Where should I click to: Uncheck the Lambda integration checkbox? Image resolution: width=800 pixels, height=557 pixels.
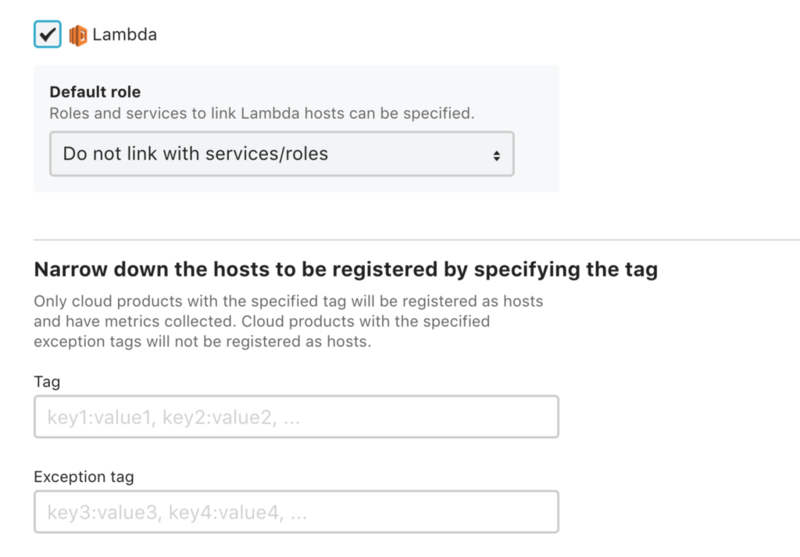47,34
